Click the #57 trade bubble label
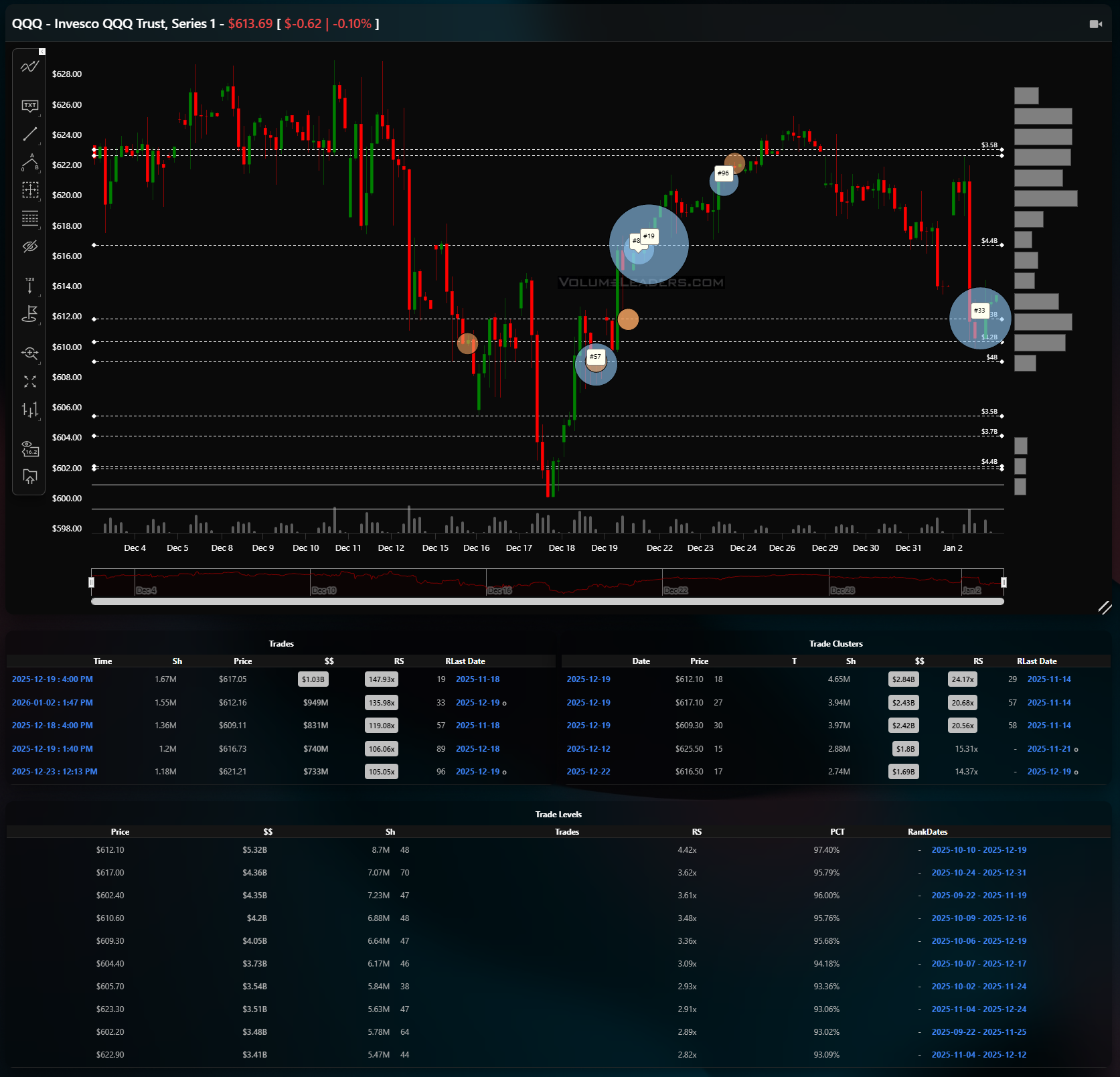Image resolution: width=1120 pixels, height=1077 pixels. (x=596, y=357)
